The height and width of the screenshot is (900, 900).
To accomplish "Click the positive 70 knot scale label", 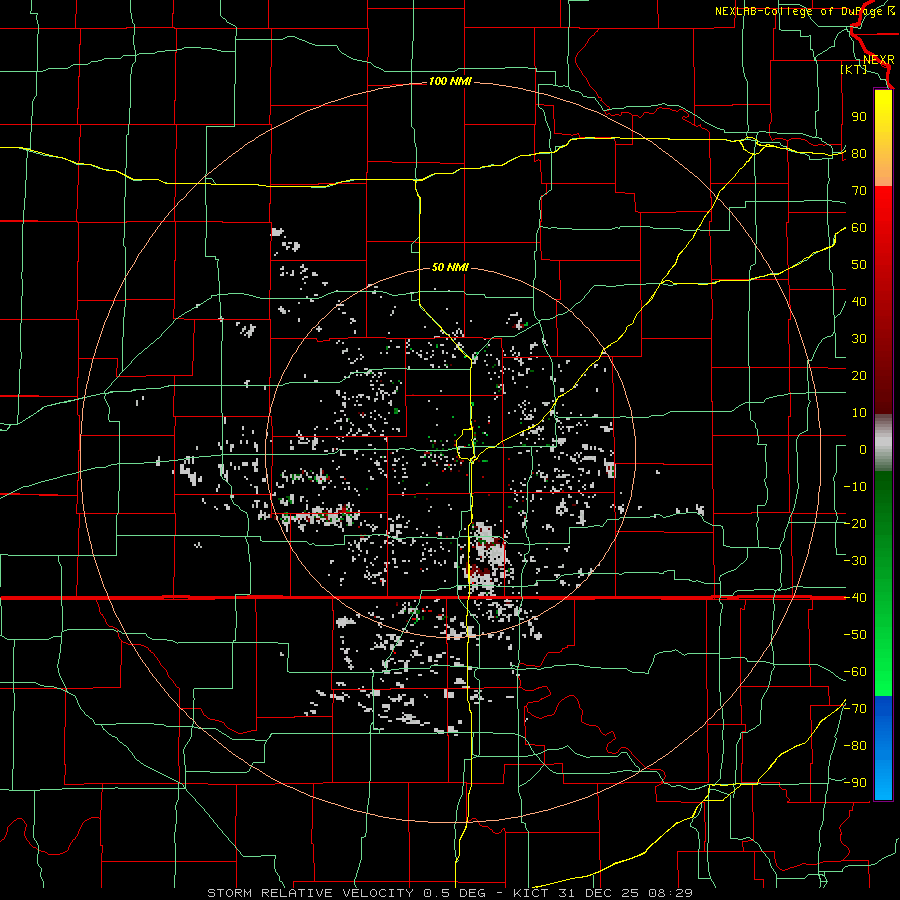I will coord(859,191).
